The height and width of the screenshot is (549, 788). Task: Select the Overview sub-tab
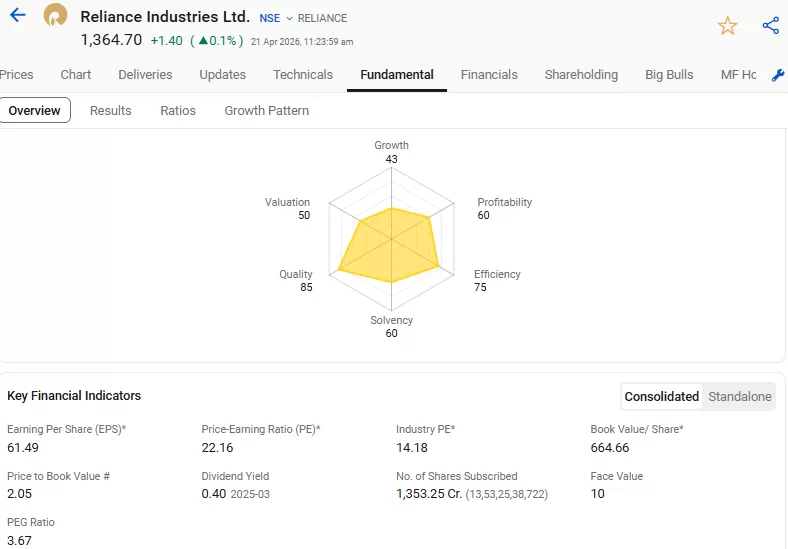[x=35, y=111]
